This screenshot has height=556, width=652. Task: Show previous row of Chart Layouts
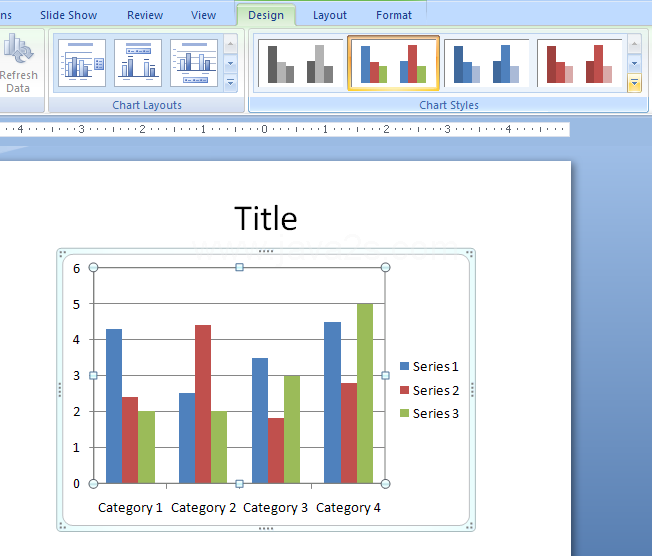tap(230, 44)
